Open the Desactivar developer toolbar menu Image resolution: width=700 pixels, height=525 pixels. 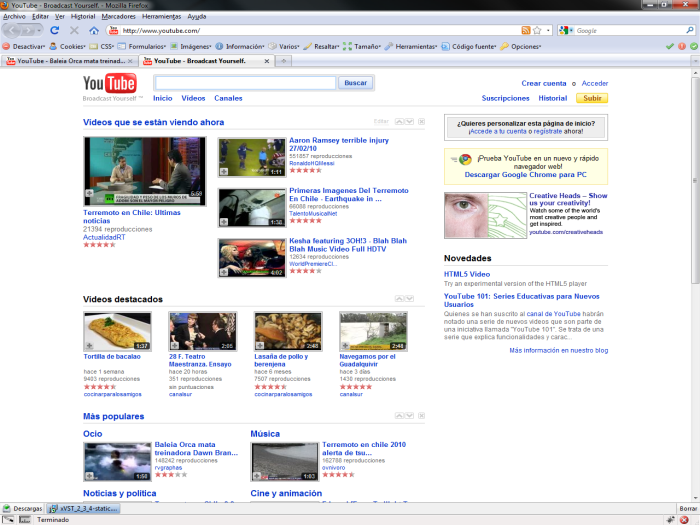point(24,46)
